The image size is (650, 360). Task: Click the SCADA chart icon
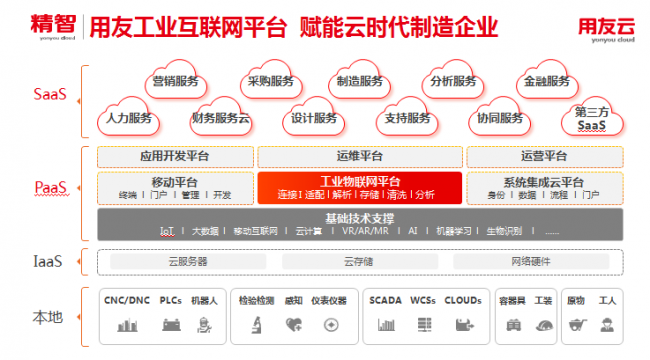pos(386,325)
